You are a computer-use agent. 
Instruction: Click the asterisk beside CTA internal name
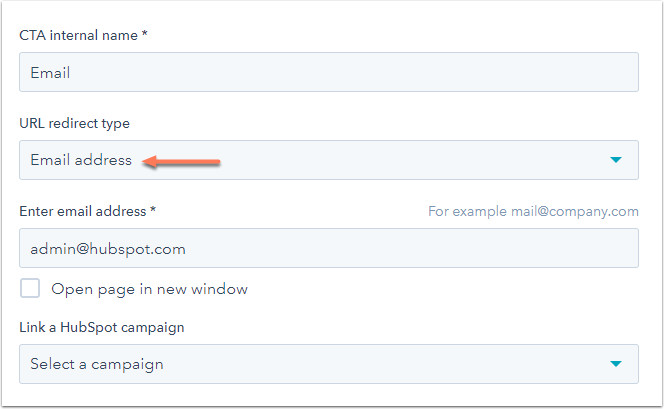[x=146, y=35]
